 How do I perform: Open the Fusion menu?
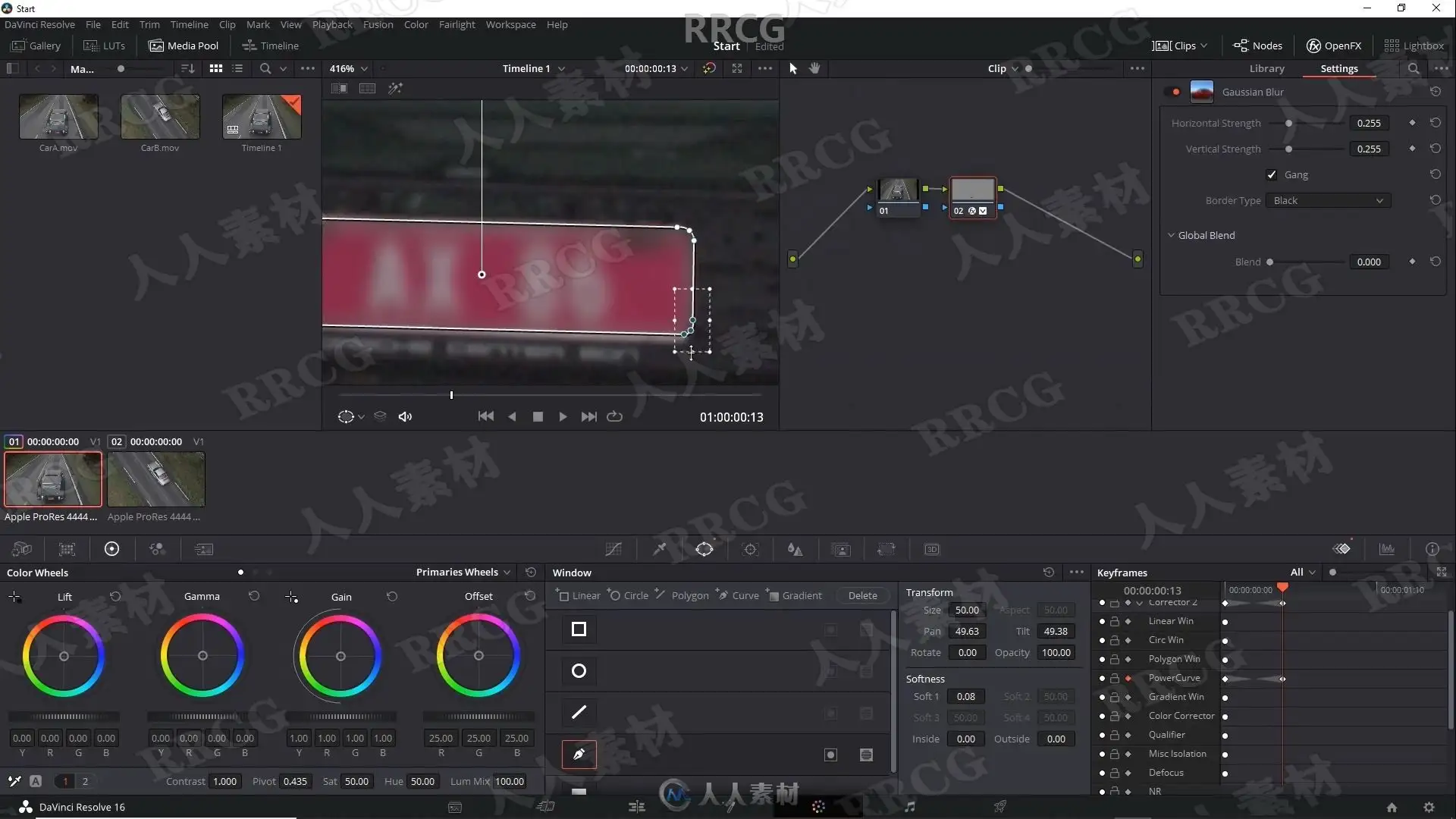(x=378, y=24)
